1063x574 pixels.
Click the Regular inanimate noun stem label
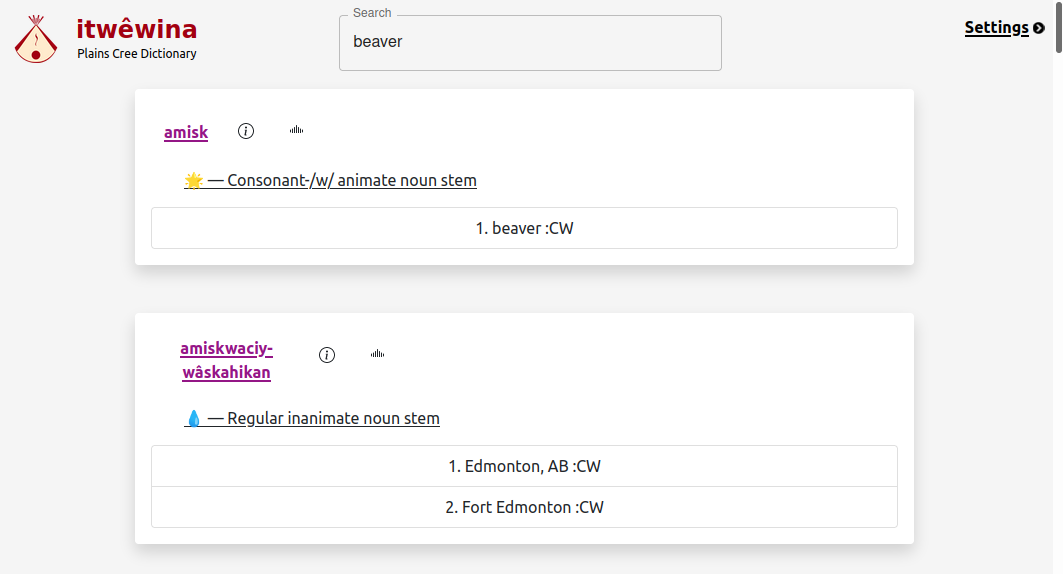(x=333, y=419)
